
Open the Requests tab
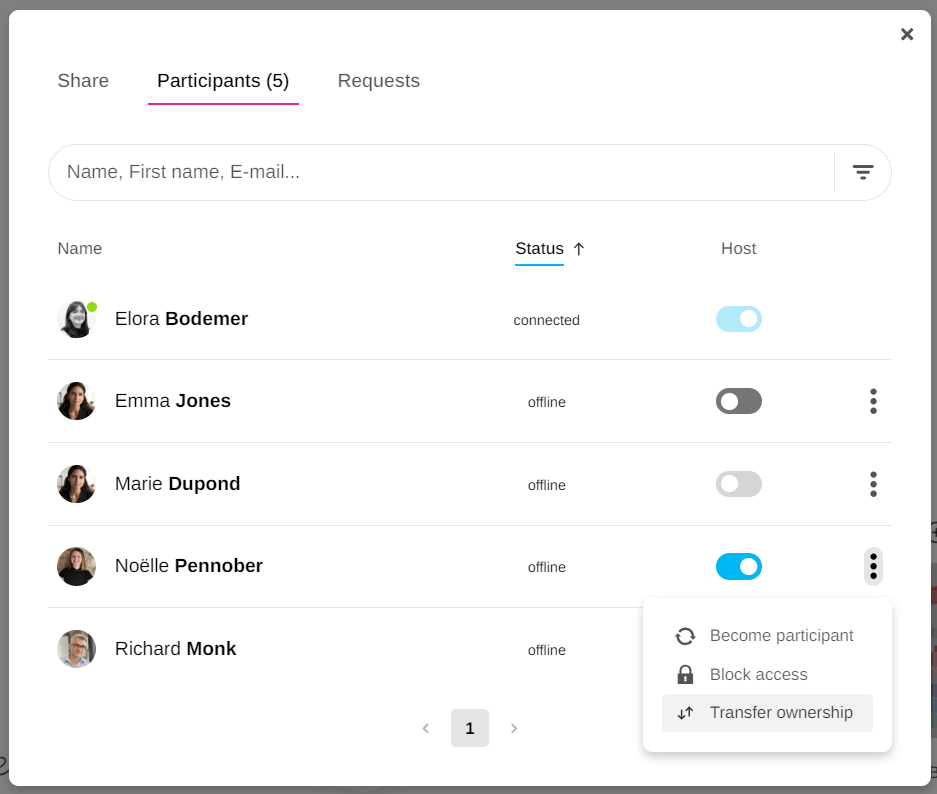(x=378, y=81)
